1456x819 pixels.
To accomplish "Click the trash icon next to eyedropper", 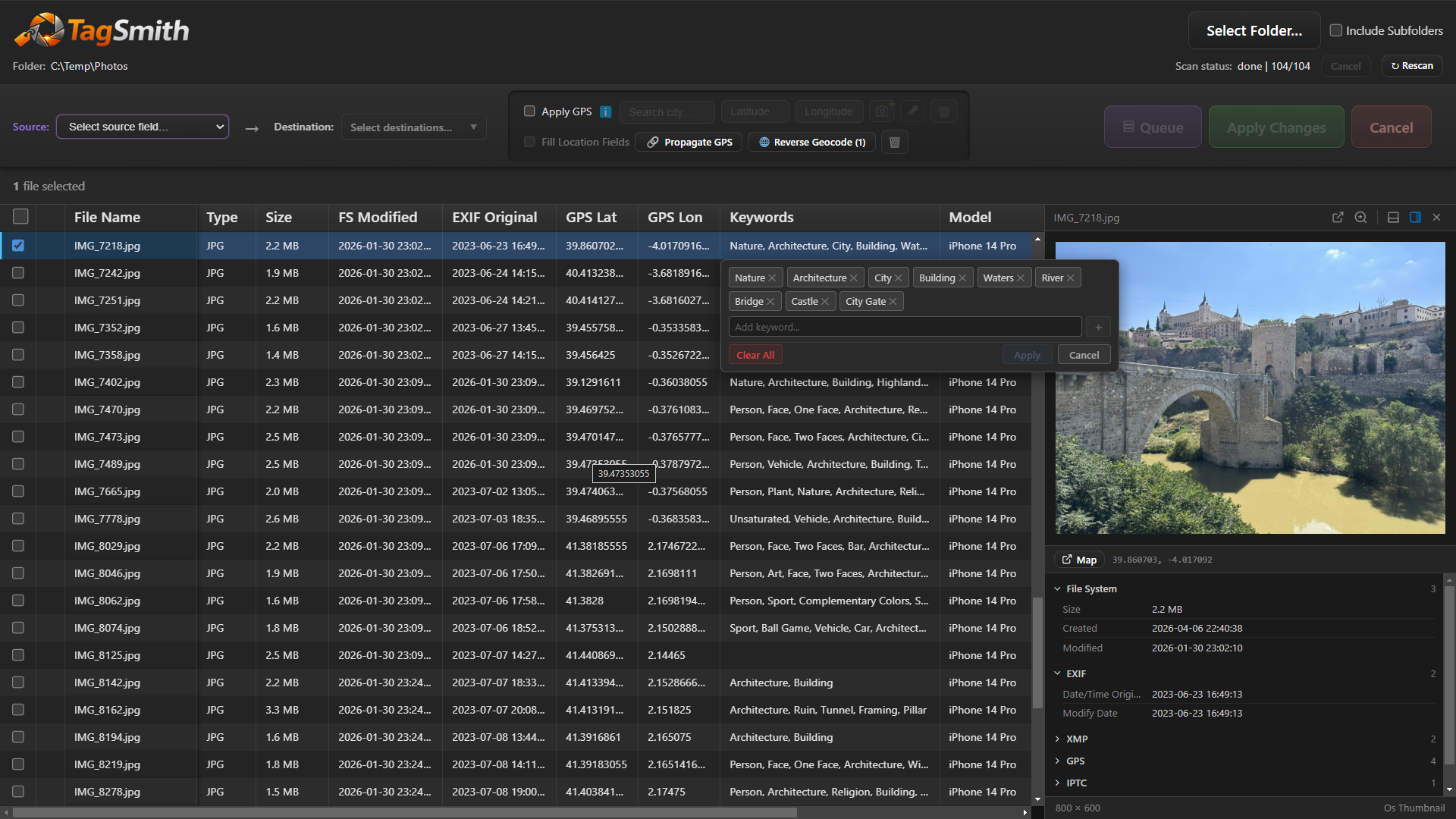I will click(944, 111).
